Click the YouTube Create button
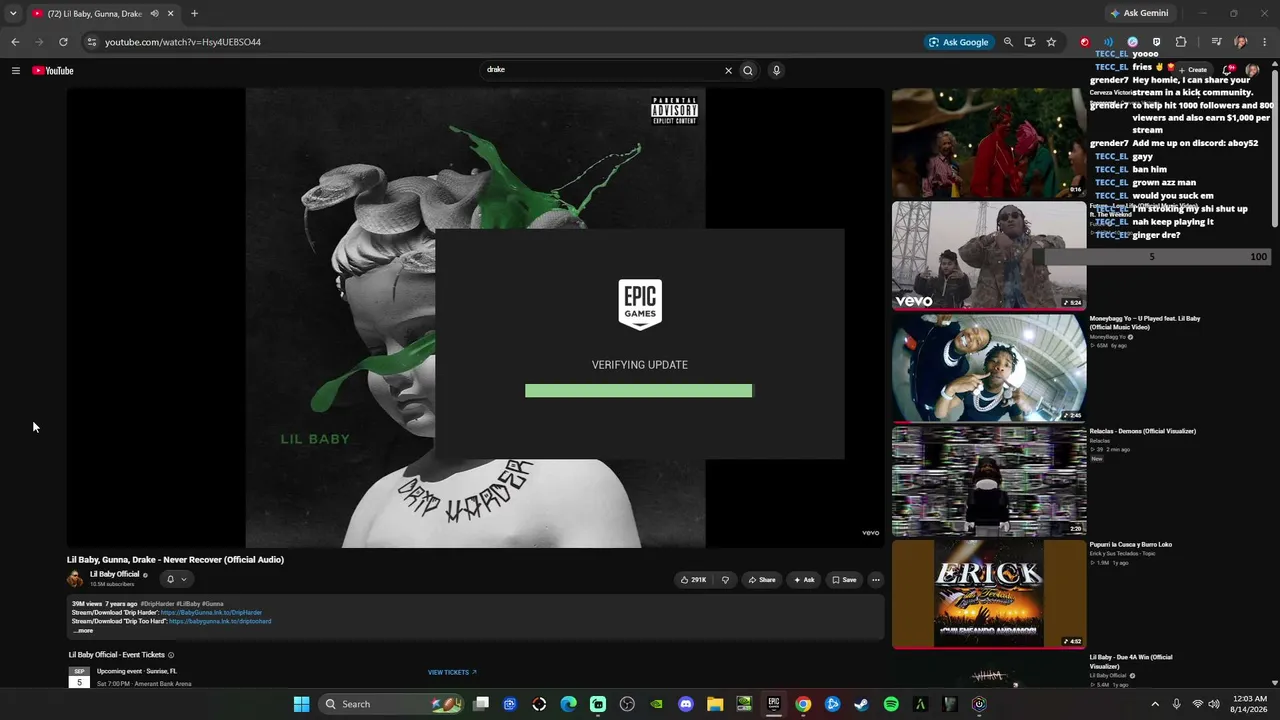 pos(1197,70)
